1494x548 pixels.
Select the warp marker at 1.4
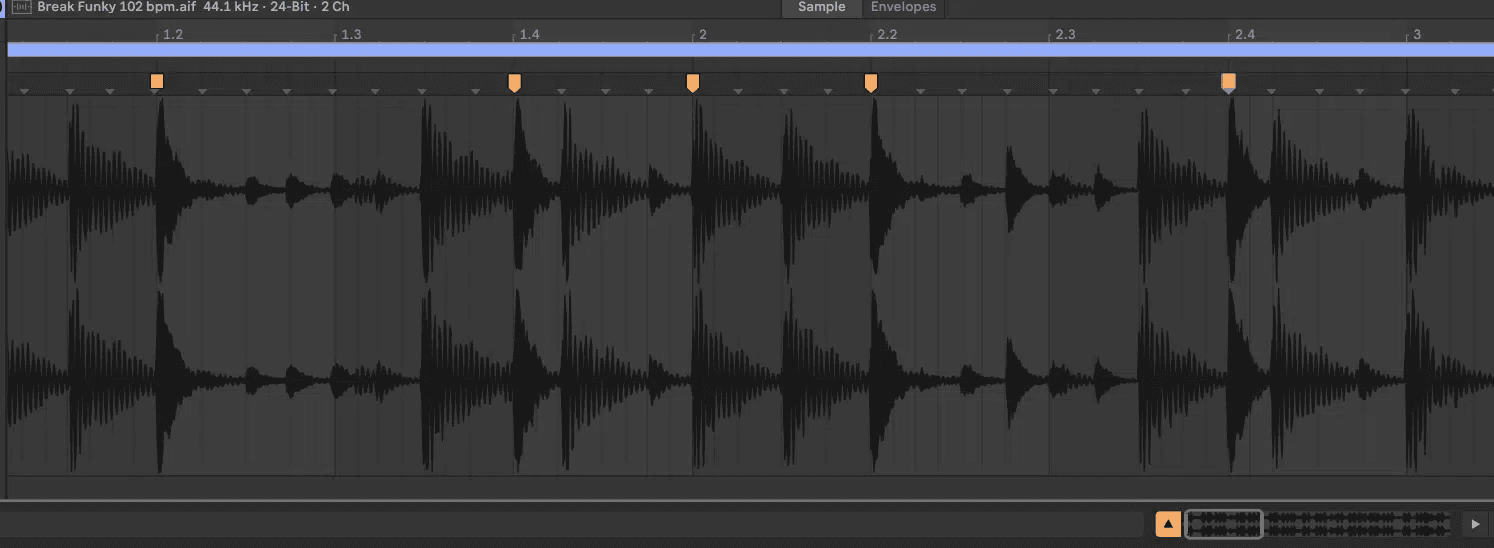tap(514, 82)
